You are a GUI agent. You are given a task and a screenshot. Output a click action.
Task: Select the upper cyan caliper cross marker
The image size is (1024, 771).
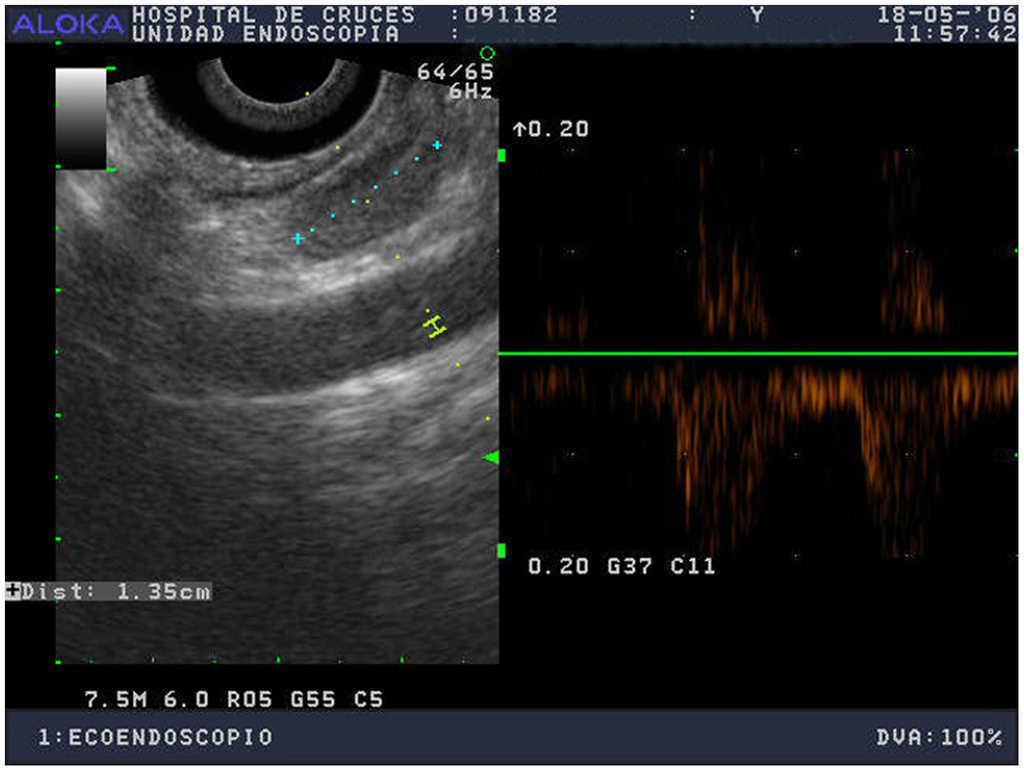(x=437, y=146)
